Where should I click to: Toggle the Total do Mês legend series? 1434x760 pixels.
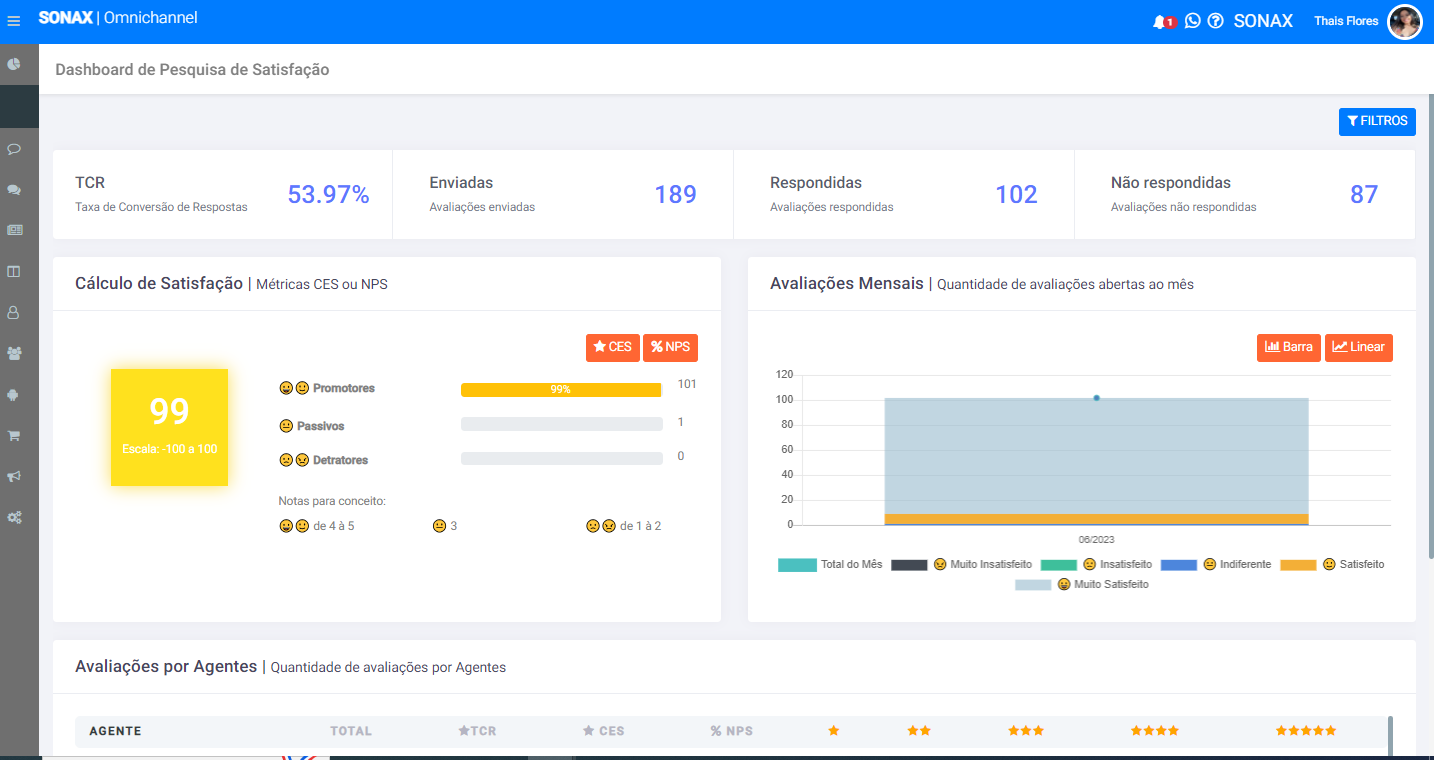pyautogui.click(x=830, y=565)
